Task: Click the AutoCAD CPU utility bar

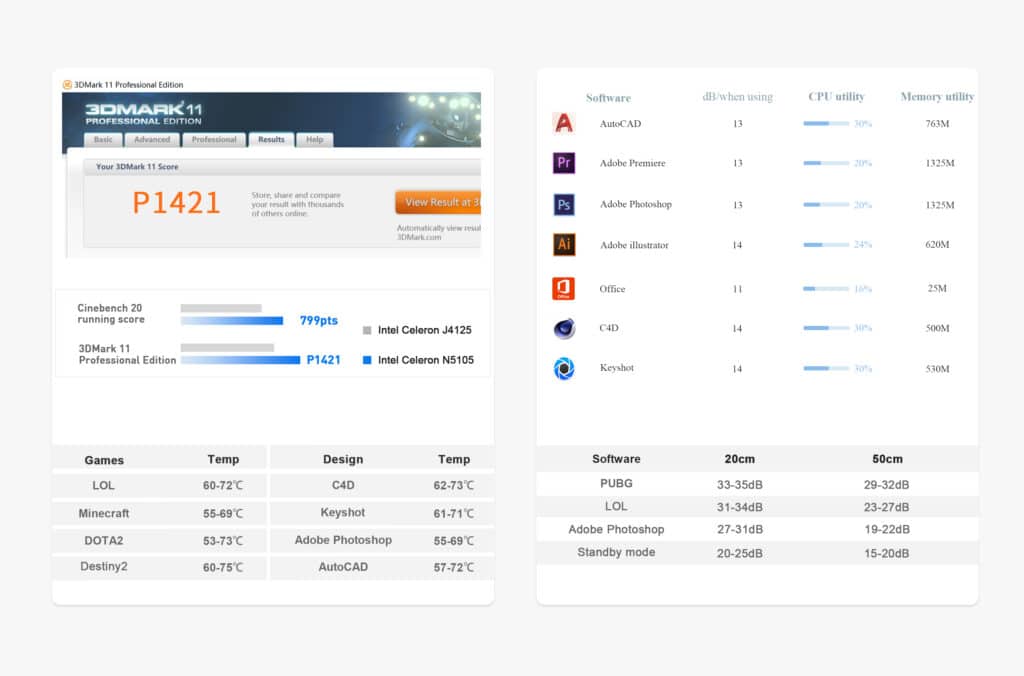Action: (826, 123)
